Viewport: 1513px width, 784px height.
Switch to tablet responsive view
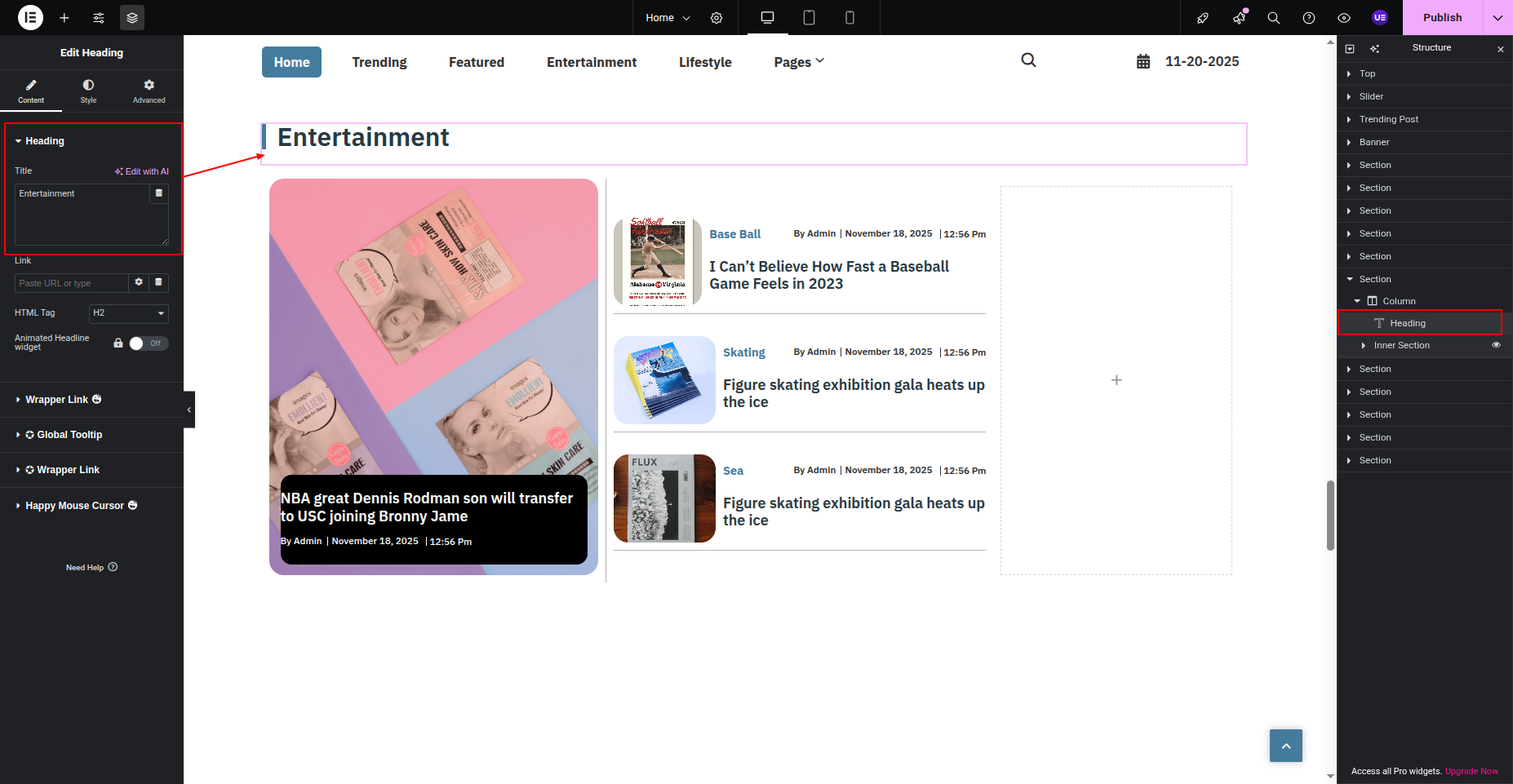pos(809,17)
